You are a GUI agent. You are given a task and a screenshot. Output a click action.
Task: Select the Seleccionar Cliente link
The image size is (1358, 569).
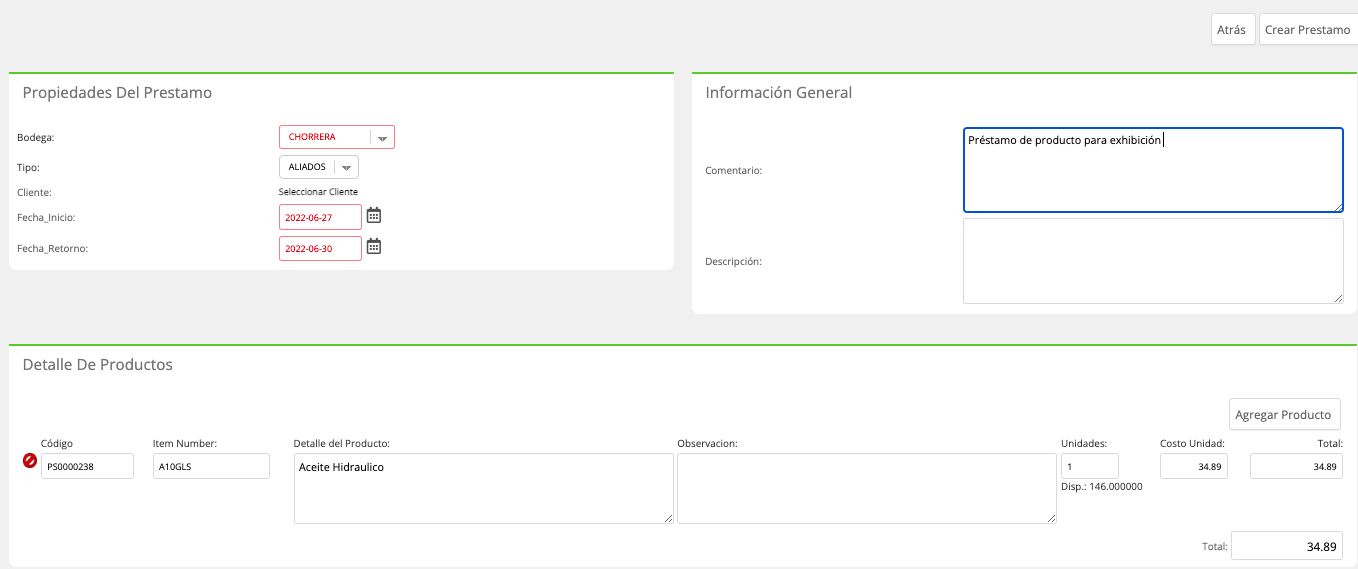click(318, 192)
